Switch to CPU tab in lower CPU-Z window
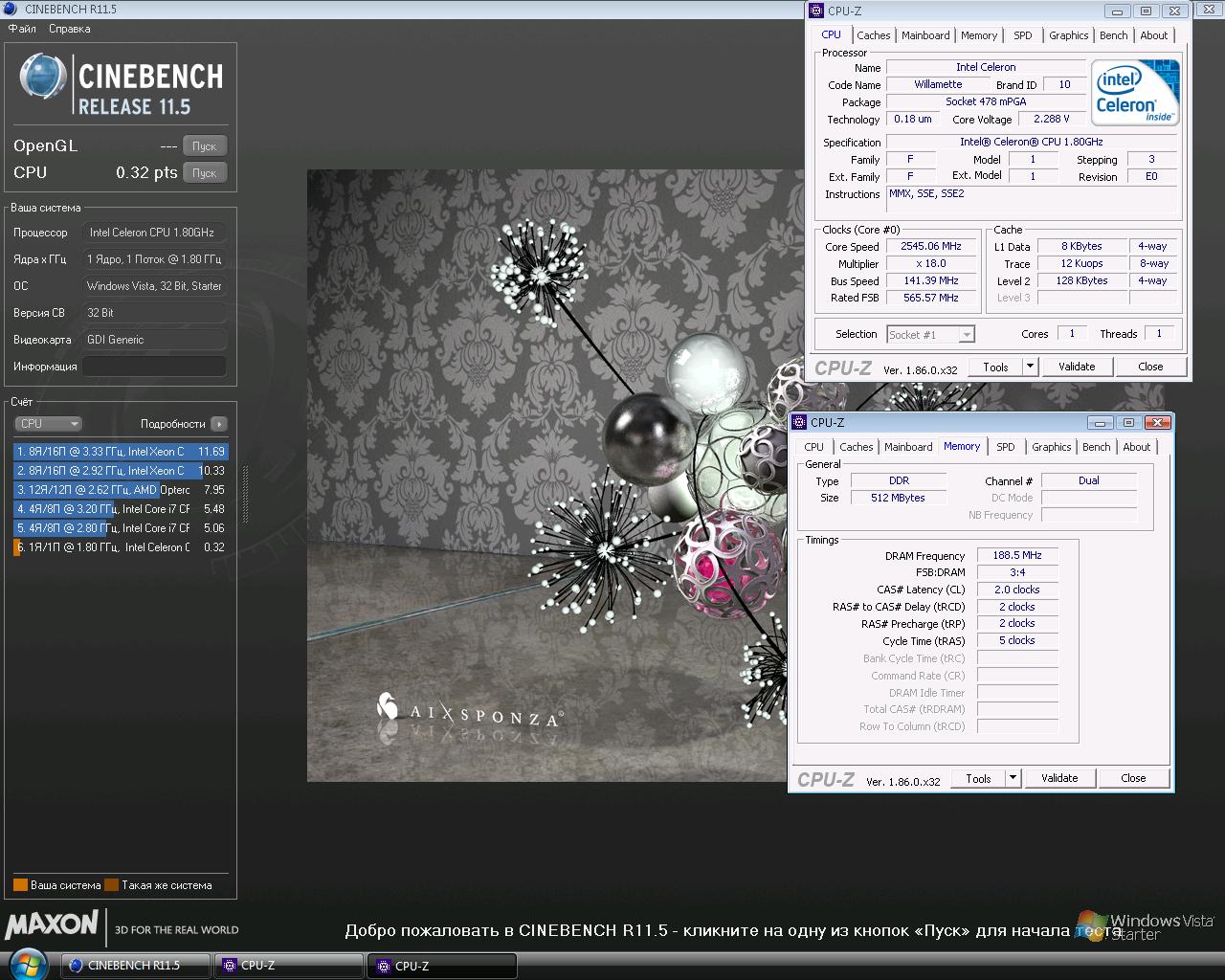The height and width of the screenshot is (980, 1225). point(814,447)
